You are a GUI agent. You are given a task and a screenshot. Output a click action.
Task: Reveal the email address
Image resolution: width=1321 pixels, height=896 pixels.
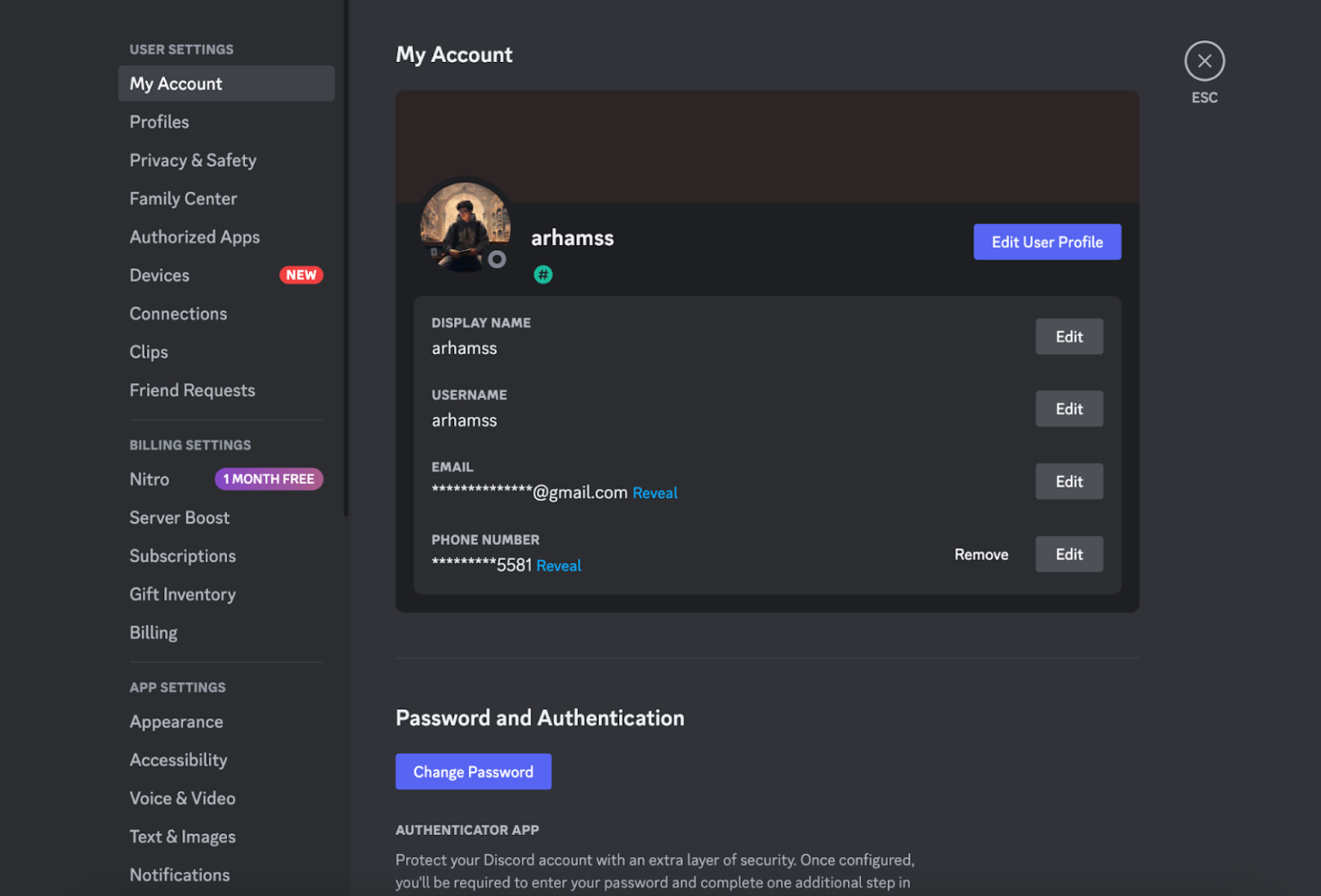(x=654, y=492)
